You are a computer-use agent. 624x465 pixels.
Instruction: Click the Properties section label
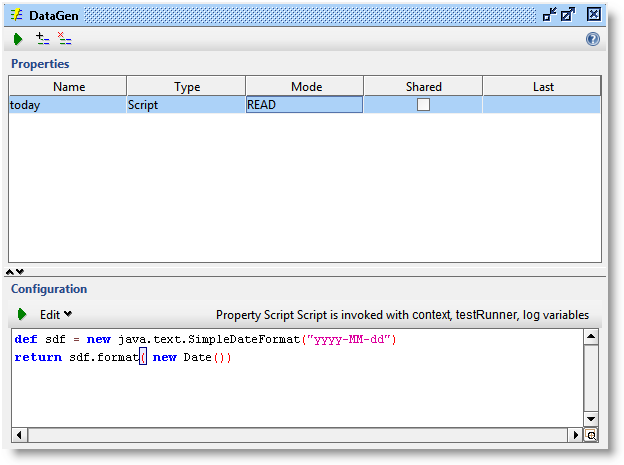(x=40, y=64)
